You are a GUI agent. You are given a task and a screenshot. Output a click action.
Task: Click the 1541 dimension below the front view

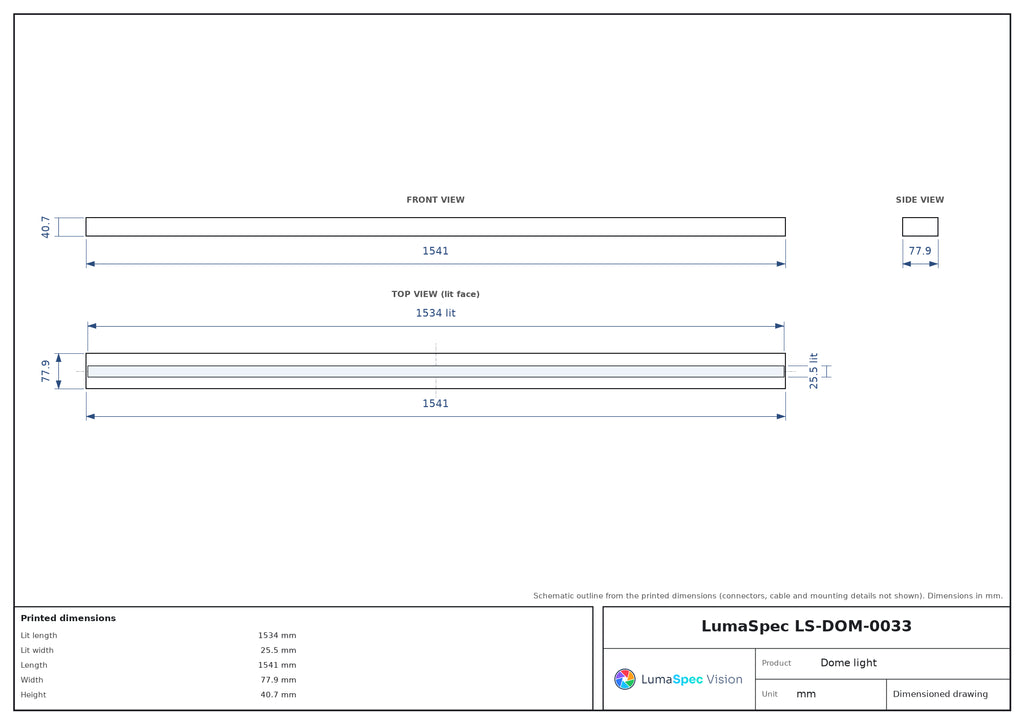coord(435,251)
